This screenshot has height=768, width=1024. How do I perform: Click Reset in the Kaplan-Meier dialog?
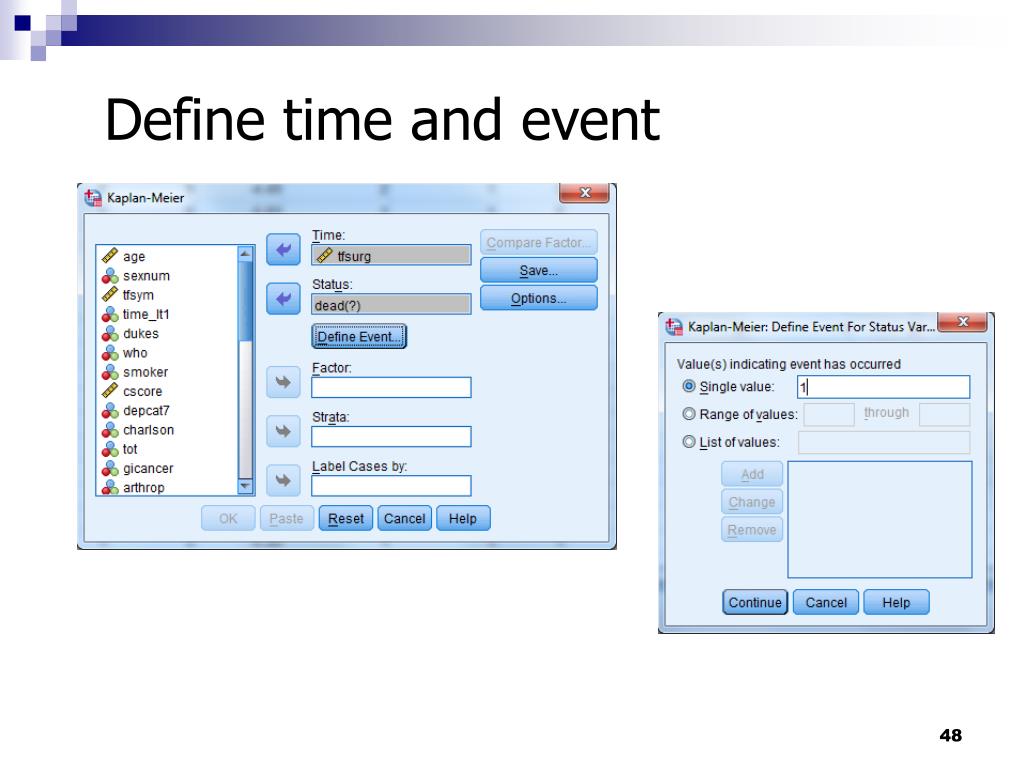pos(345,519)
